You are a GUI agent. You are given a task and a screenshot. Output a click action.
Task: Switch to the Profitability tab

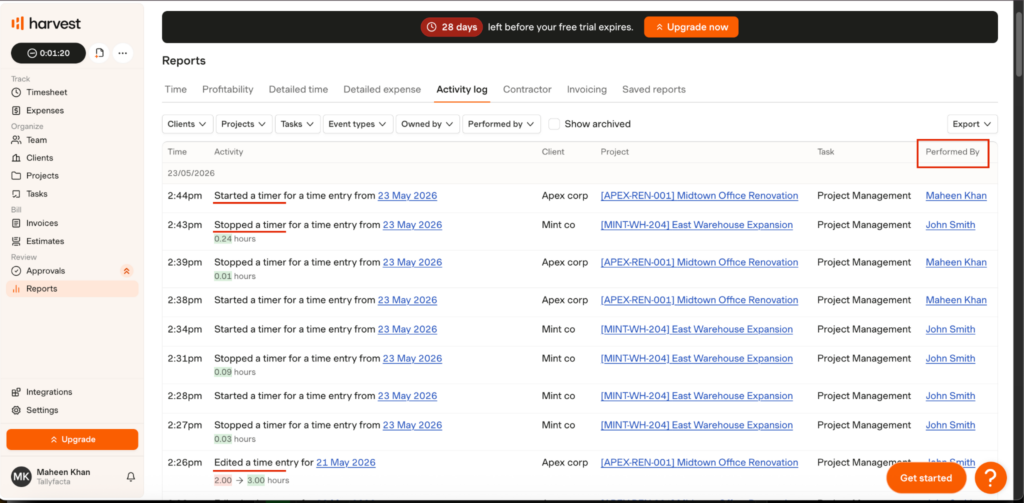[228, 89]
